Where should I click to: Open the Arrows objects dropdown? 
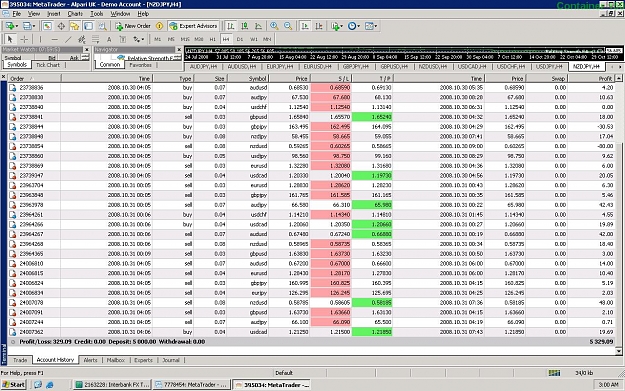pyautogui.click(x=138, y=39)
